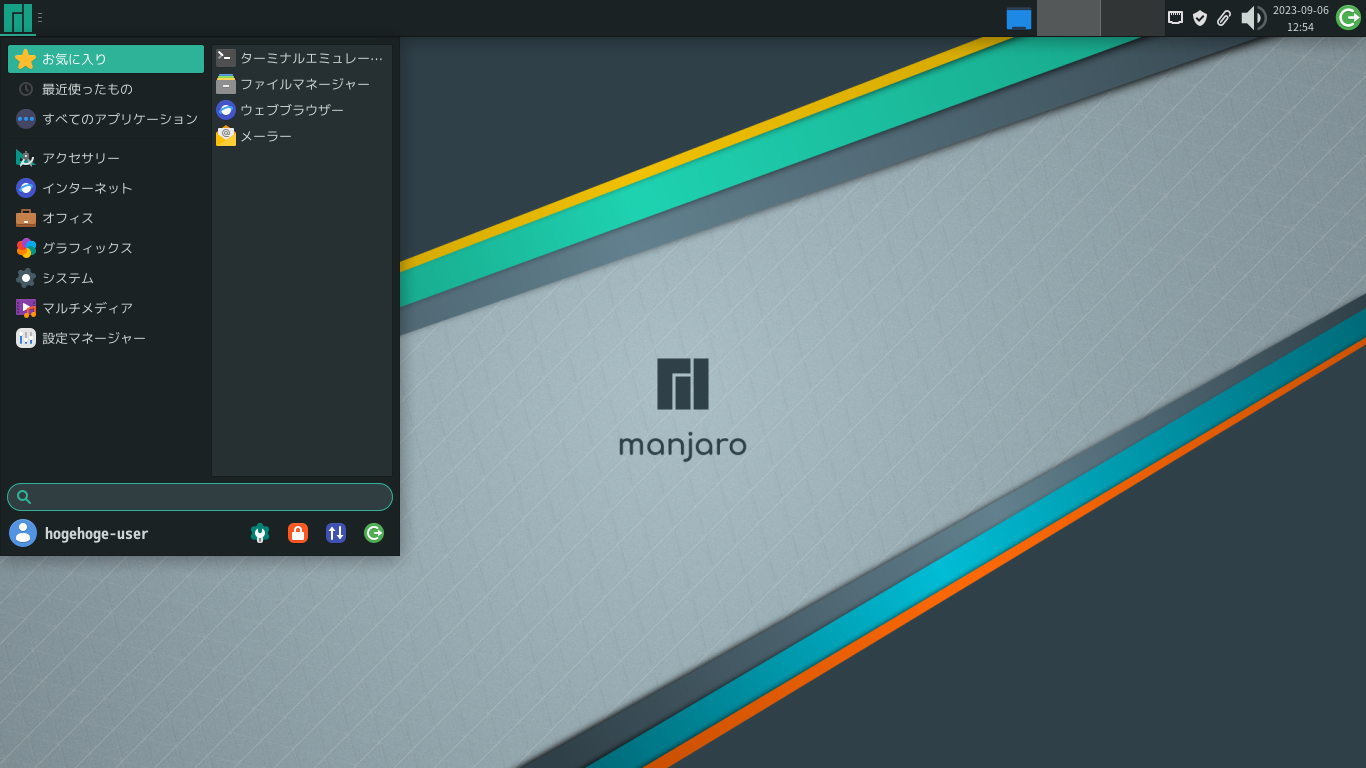Screen dimensions: 1366x768
Task: Open the システム category
Action: coord(106,278)
